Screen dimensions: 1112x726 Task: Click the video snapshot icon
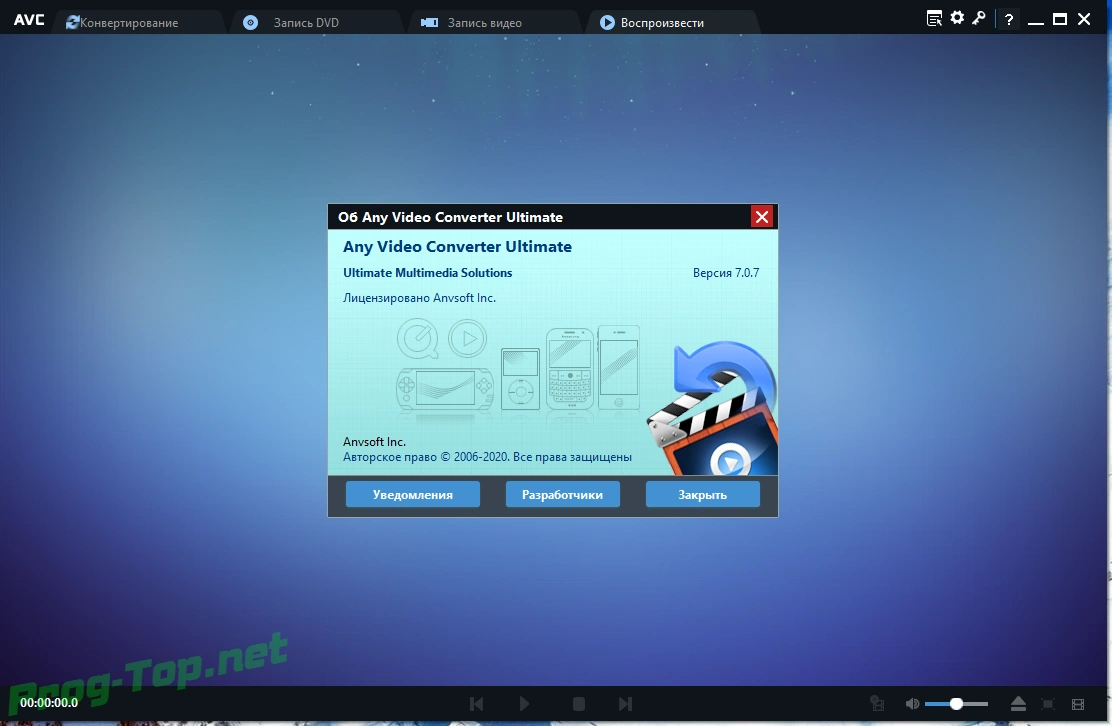(877, 703)
